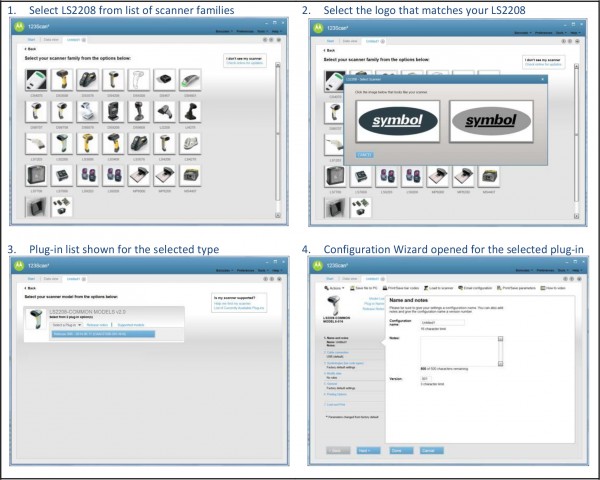Choose the DS9208 presentation scanner in step 1 window
Image resolution: width=600 pixels, height=480 pixels.
(113, 111)
